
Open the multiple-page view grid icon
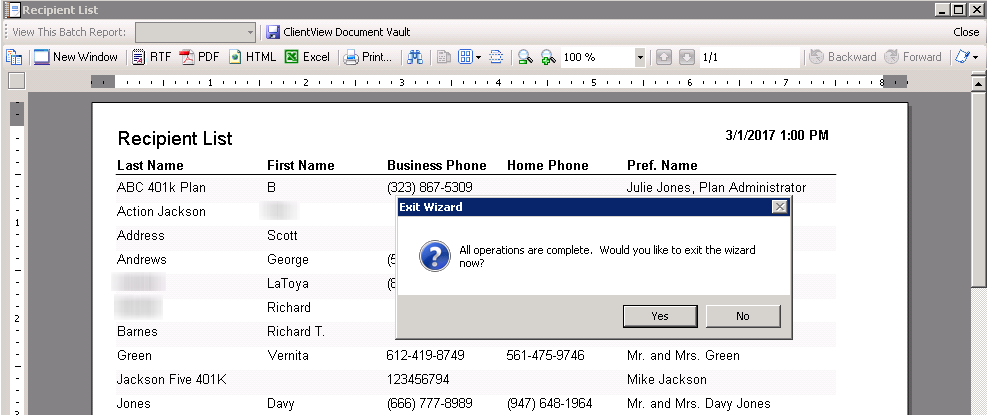[x=465, y=57]
